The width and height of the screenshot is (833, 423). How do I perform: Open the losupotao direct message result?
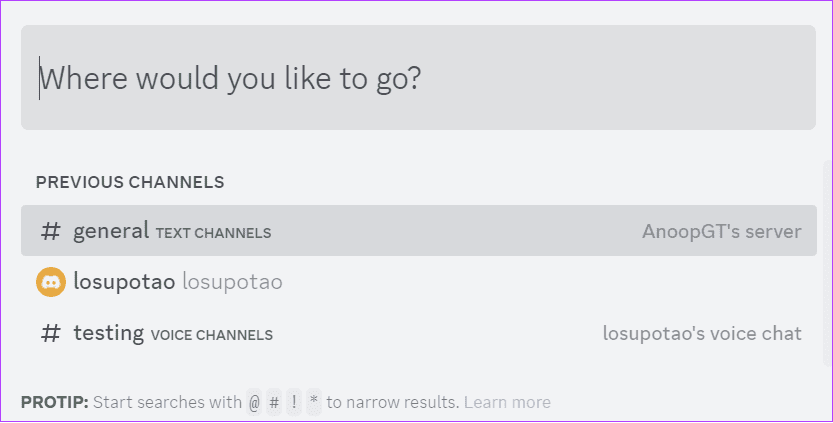coord(419,282)
